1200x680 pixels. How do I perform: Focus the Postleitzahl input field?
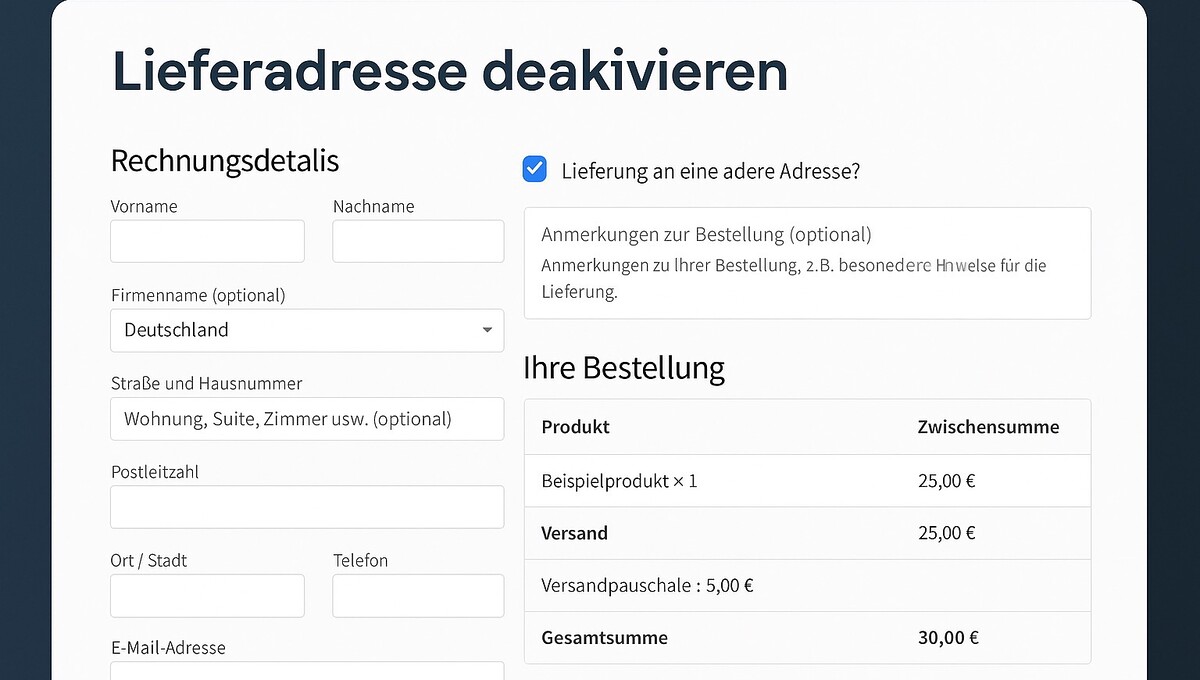pyautogui.click(x=306, y=507)
